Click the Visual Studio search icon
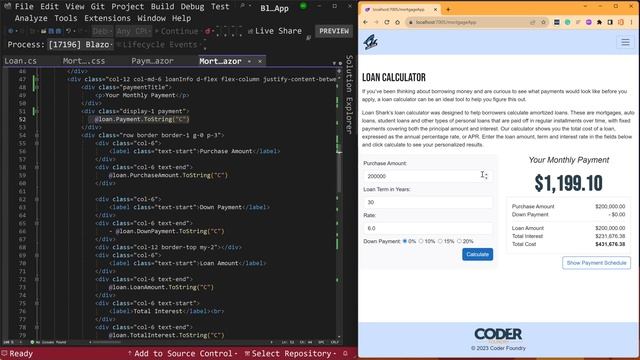The width and height of the screenshot is (640, 360). click(x=243, y=6)
